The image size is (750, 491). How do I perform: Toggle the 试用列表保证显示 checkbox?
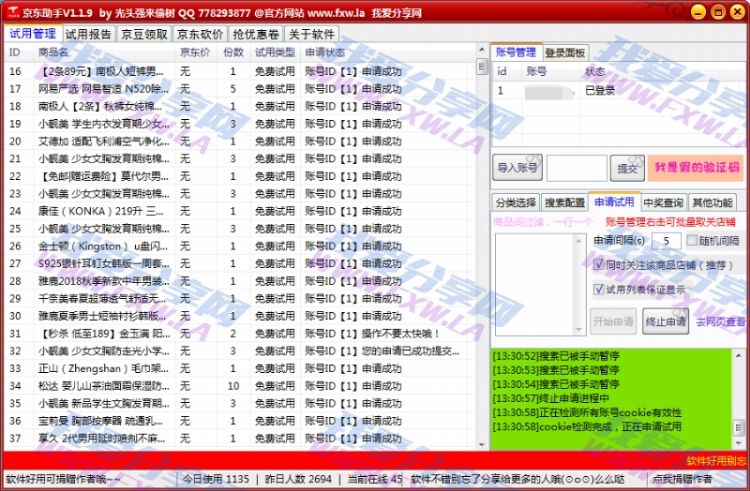click(x=598, y=289)
